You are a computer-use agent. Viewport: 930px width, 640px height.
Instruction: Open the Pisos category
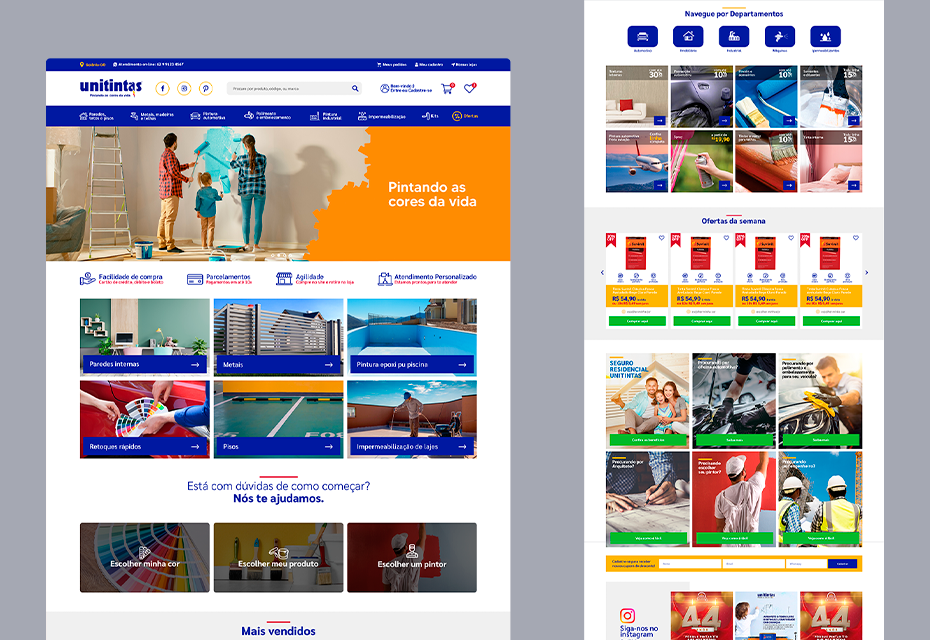tap(279, 419)
